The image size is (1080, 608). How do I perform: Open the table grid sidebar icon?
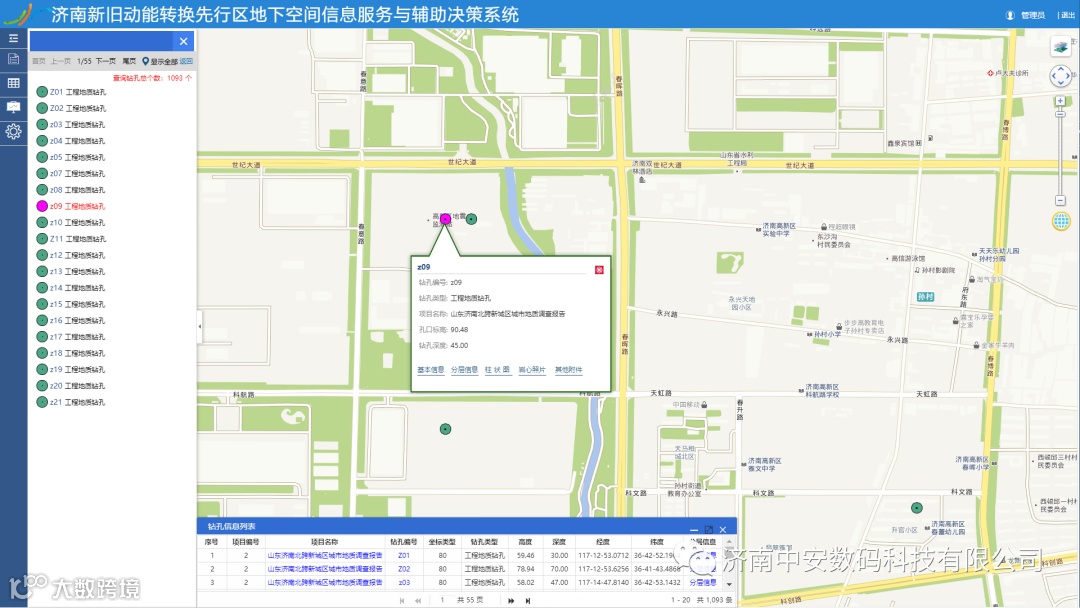tap(13, 83)
